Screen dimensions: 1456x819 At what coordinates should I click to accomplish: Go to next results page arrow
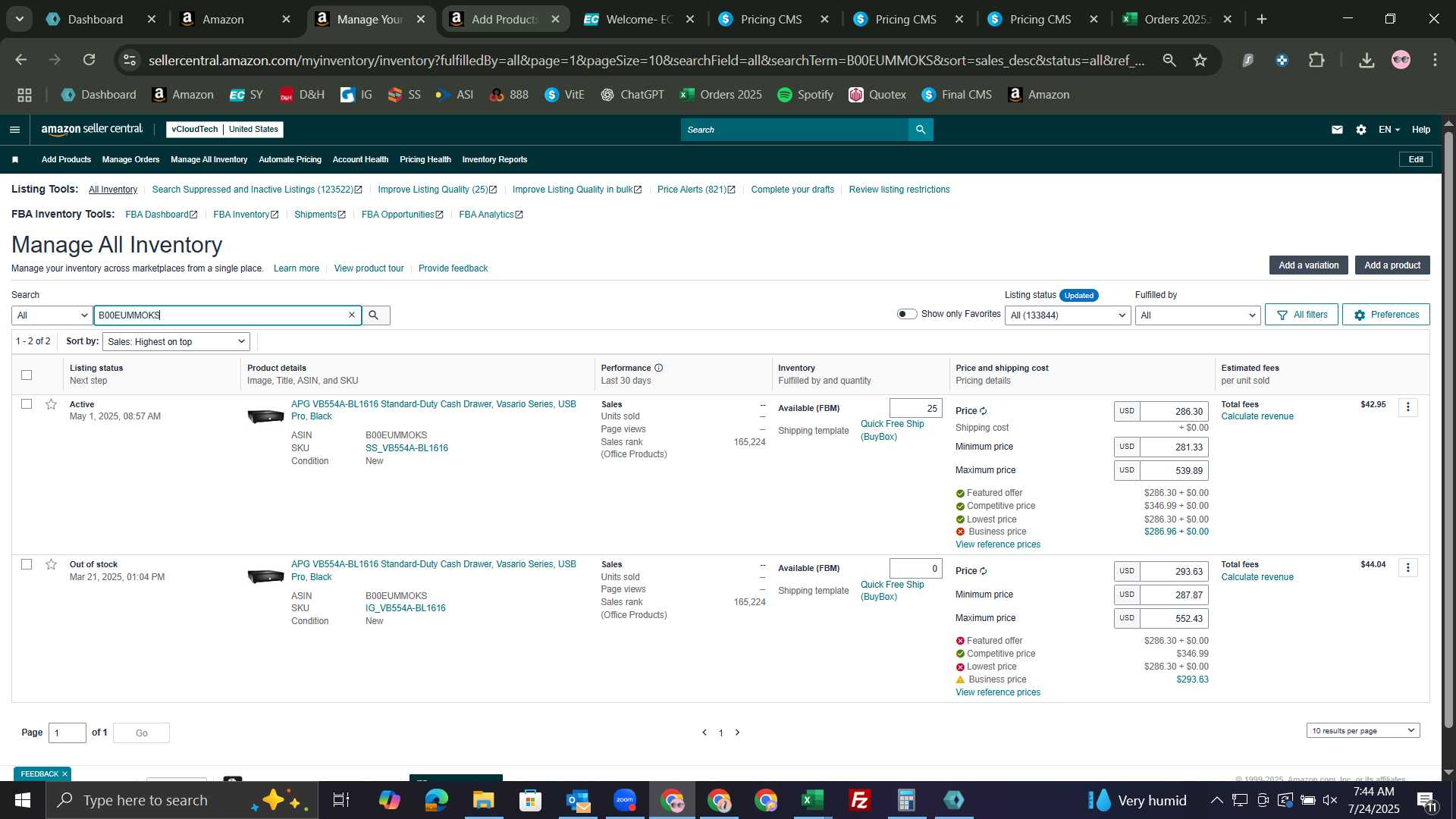click(737, 733)
